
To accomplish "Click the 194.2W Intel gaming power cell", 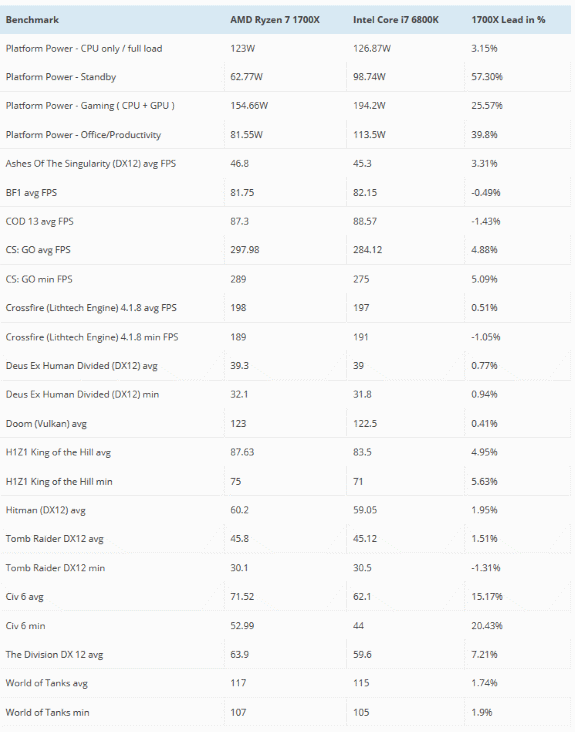I will pos(369,106).
